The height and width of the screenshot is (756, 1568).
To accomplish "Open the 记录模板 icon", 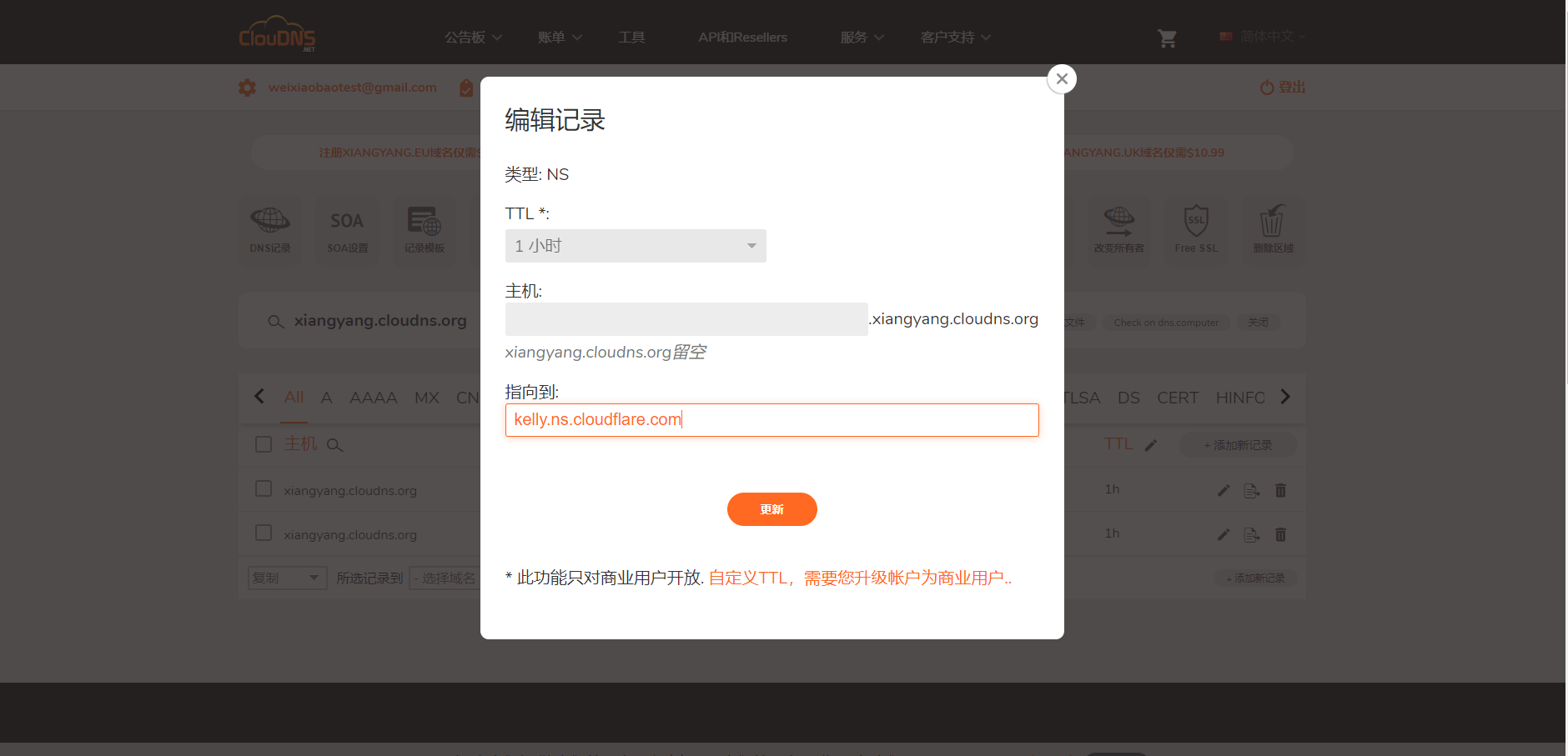I will [425, 231].
